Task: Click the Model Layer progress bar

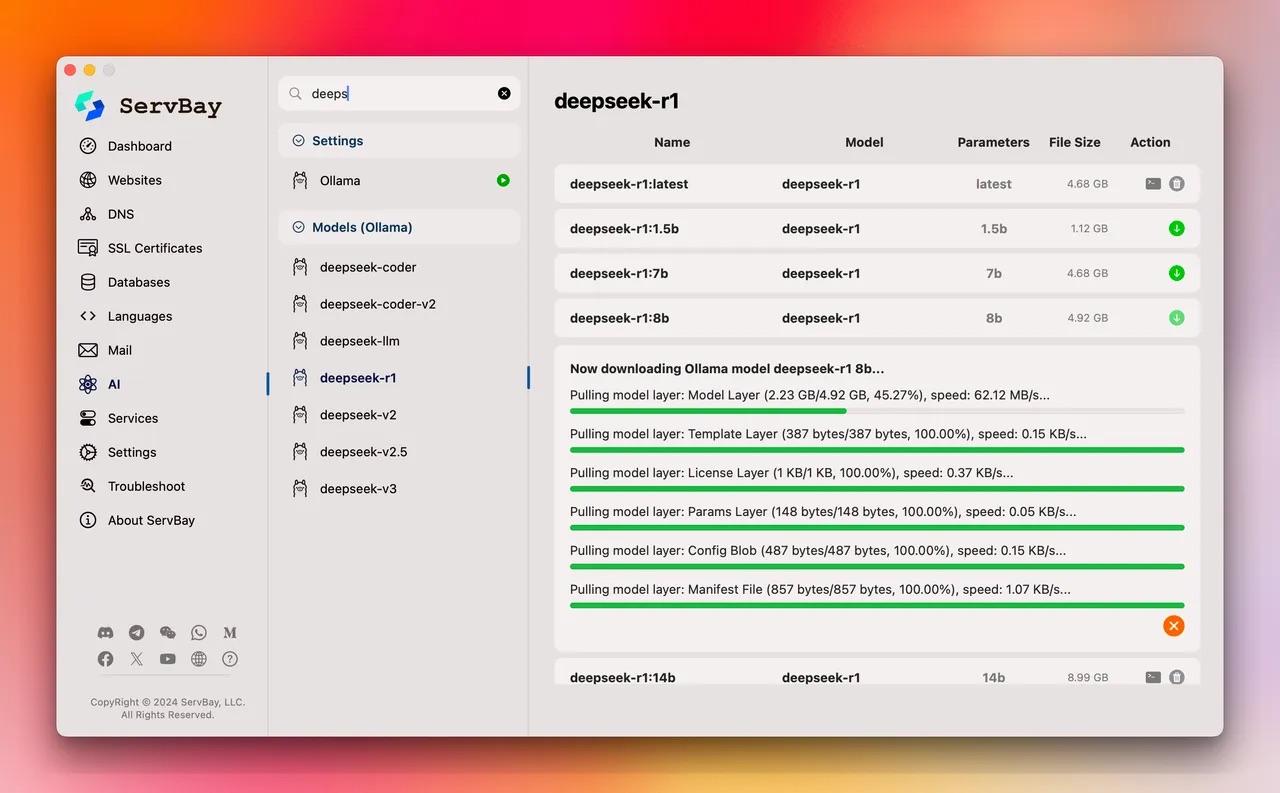Action: tap(877, 411)
